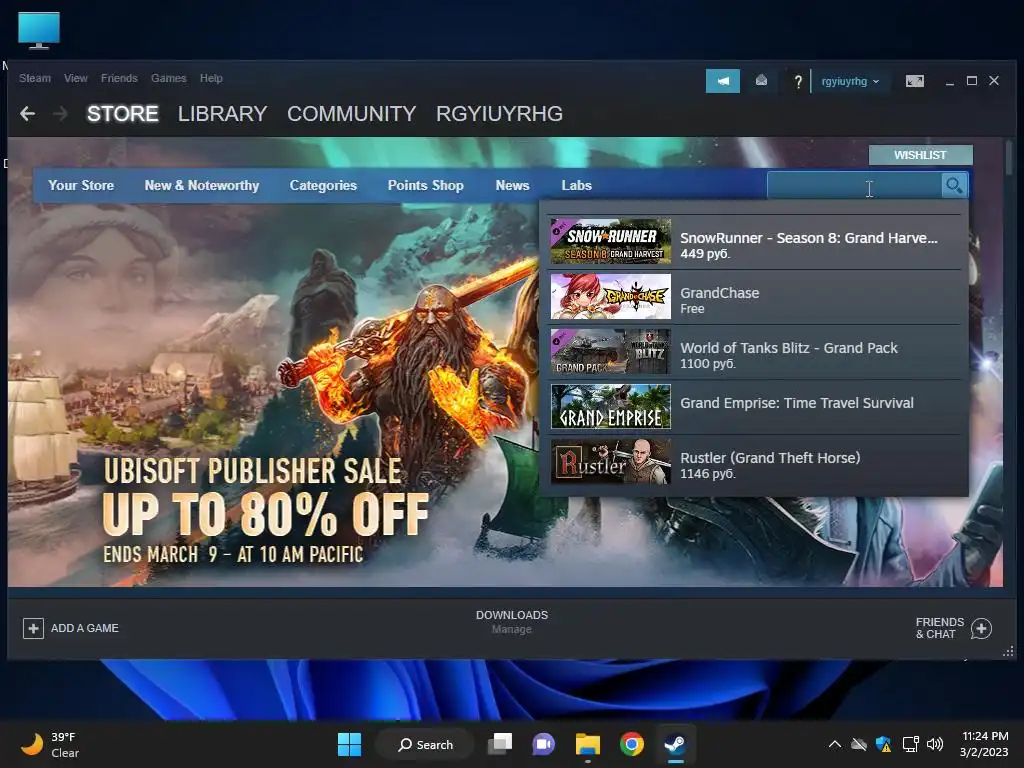This screenshot has height=768, width=1024.
Task: Click the store search magnifier icon
Action: [x=954, y=186]
